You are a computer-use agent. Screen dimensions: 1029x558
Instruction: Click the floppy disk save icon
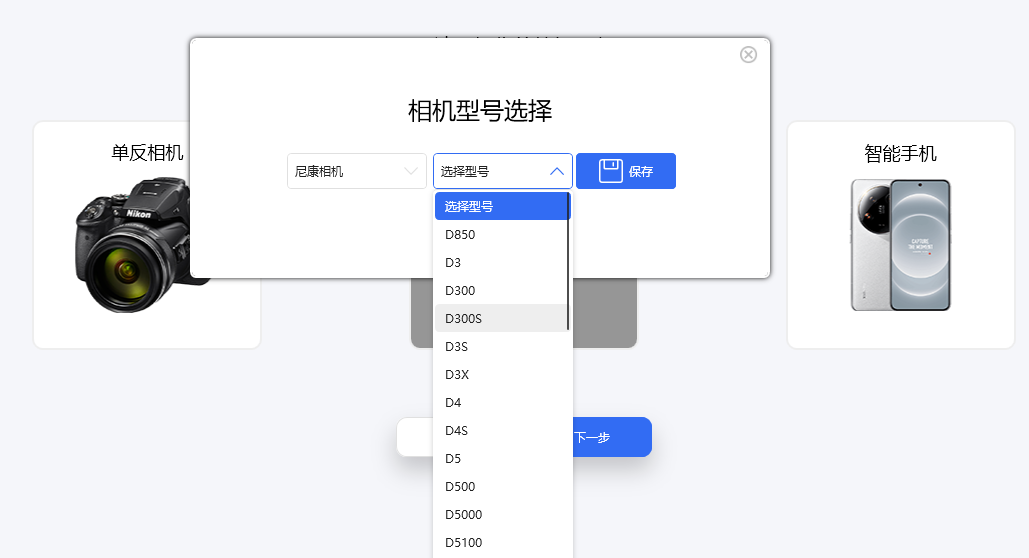[x=610, y=171]
